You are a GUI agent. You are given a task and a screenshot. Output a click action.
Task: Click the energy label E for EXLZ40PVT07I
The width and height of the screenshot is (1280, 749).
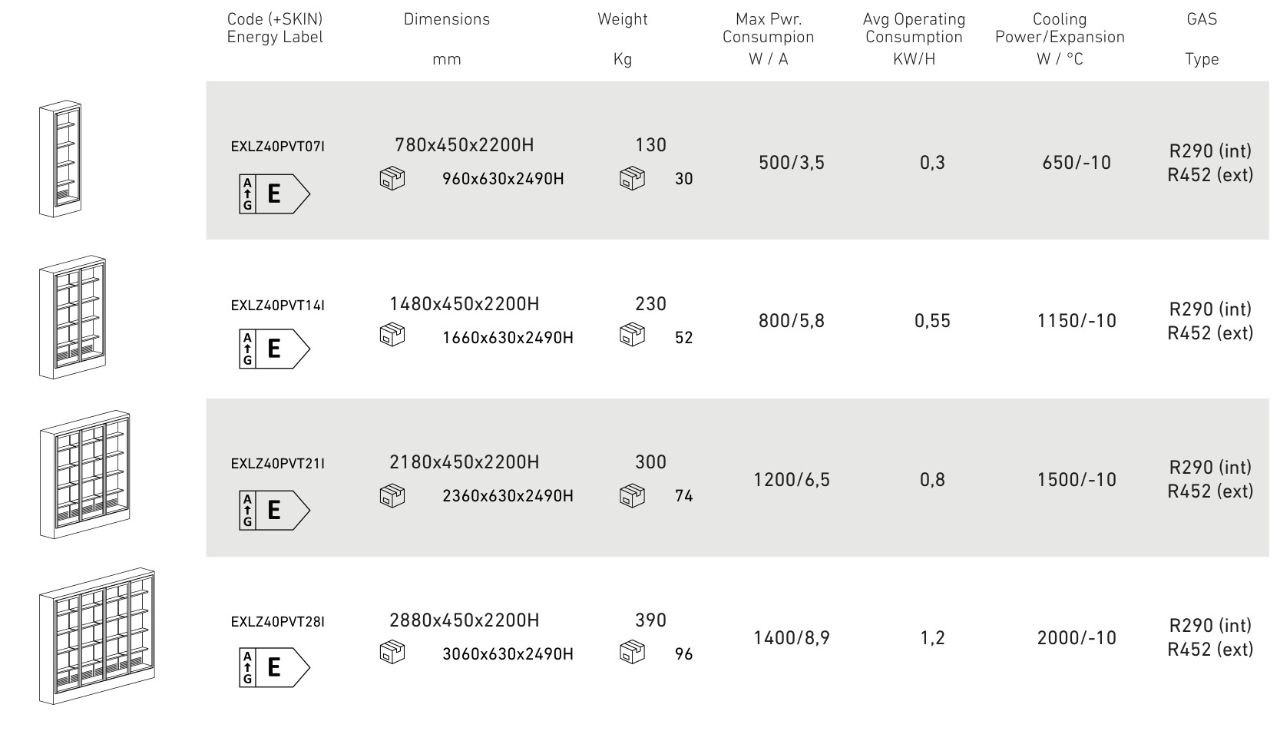(274, 194)
